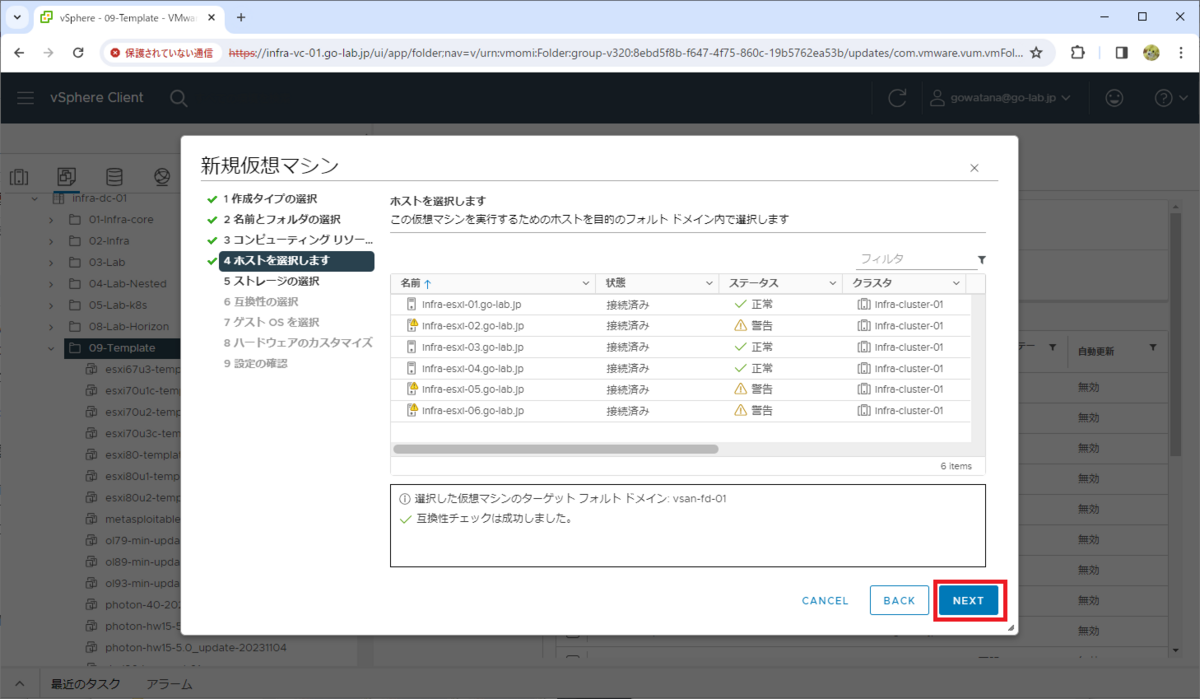Open gowatana@go-lab.jp user dropdown

[1001, 98]
